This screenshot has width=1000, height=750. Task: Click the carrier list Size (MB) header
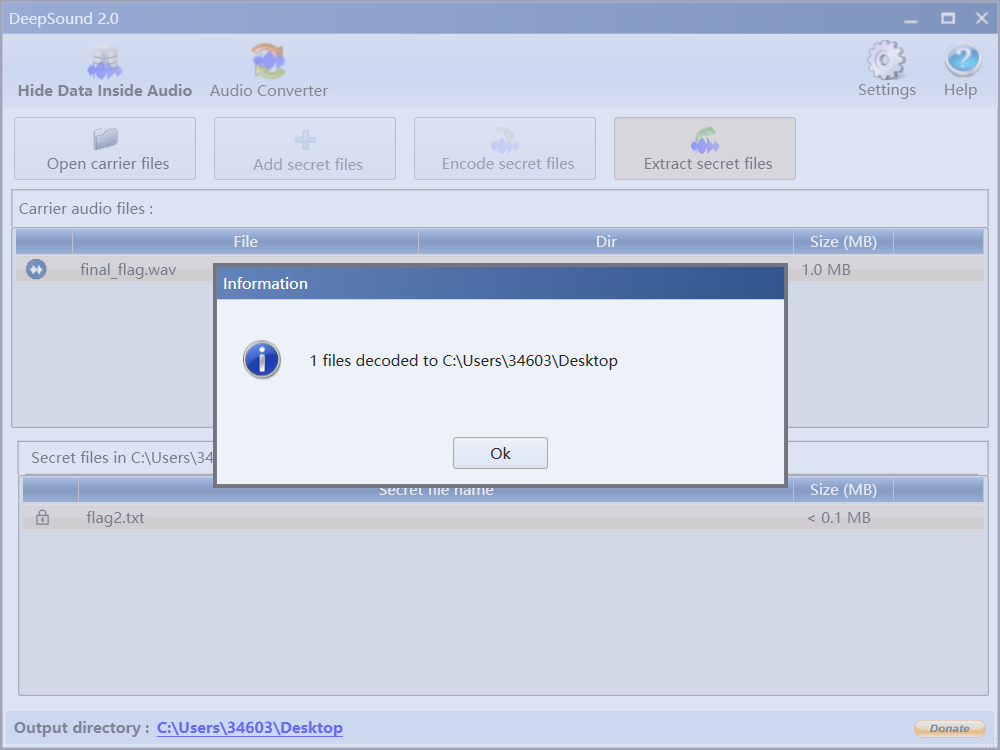point(843,242)
